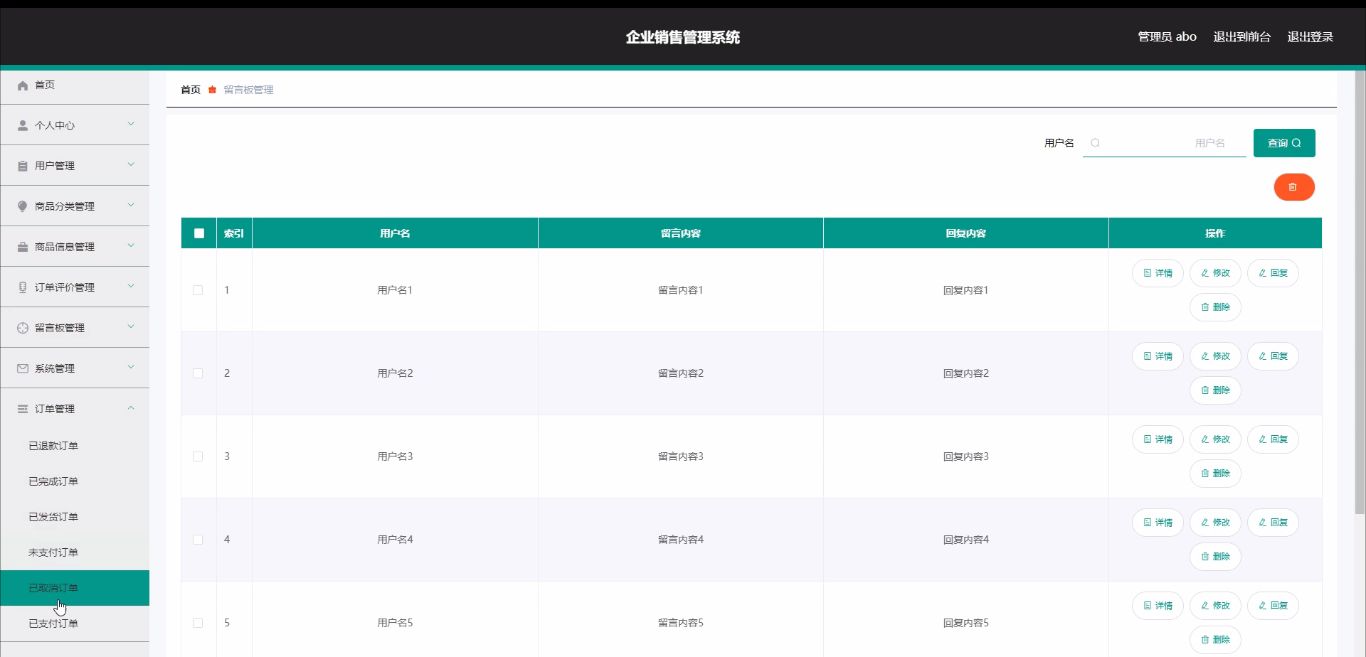Click 修改 for row 用户名3
The image size is (1366, 657).
pyautogui.click(x=1215, y=439)
